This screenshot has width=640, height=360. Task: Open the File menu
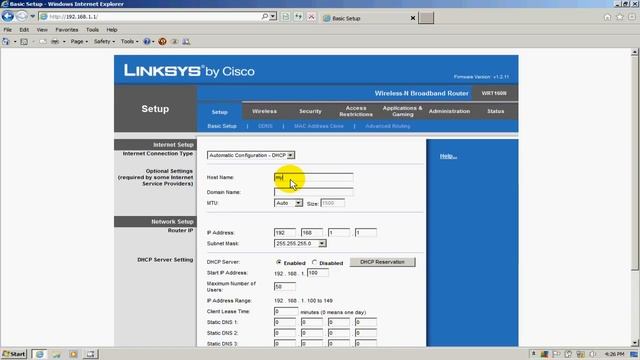8,30
